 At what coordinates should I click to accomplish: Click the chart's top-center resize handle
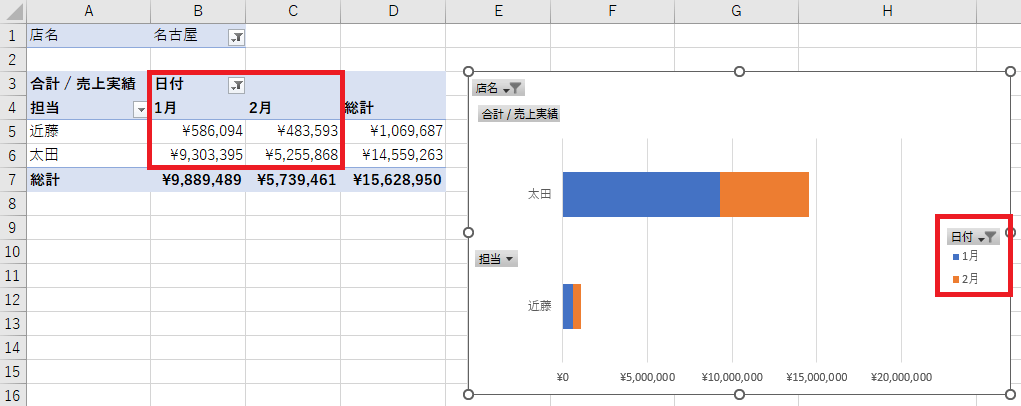(x=739, y=71)
